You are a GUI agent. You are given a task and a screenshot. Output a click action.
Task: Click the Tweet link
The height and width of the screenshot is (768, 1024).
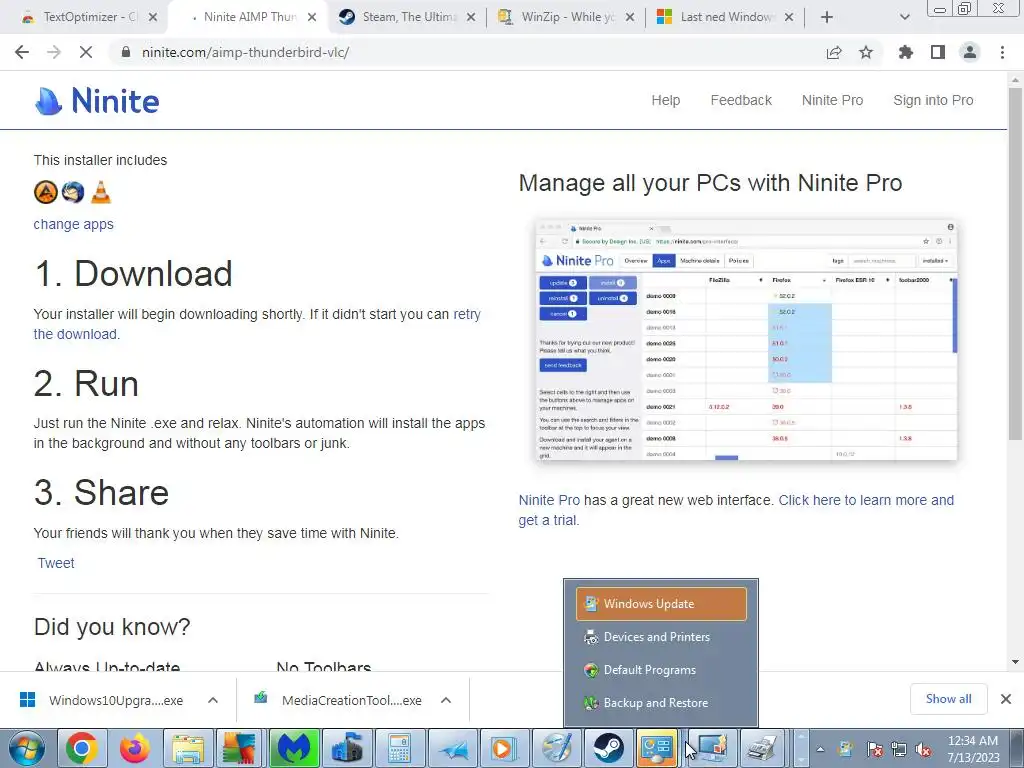(x=56, y=563)
